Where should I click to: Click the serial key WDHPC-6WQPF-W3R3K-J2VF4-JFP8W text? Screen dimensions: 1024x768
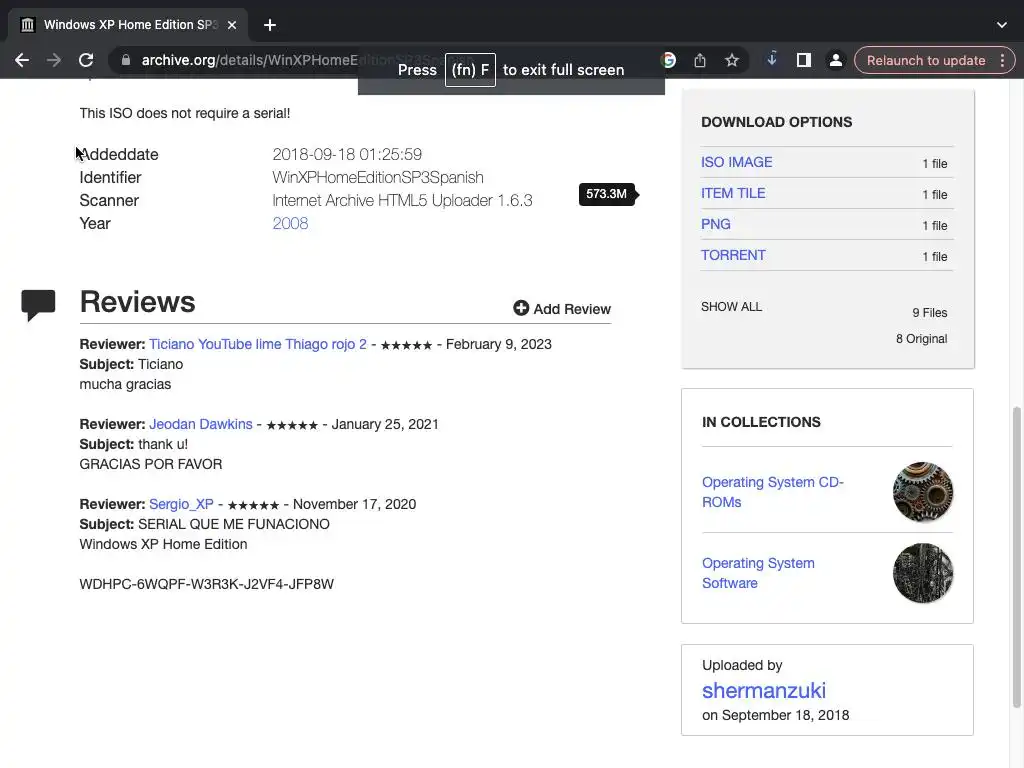pos(206,584)
